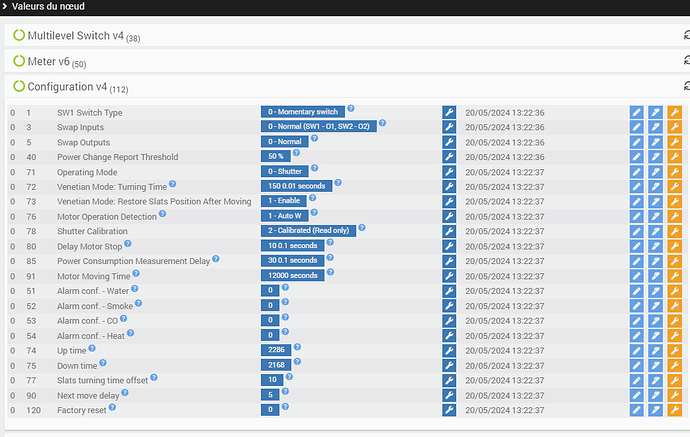Click the pencil icon in Factory reset row
Image resolution: width=690 pixels, height=437 pixels.
tap(636, 410)
